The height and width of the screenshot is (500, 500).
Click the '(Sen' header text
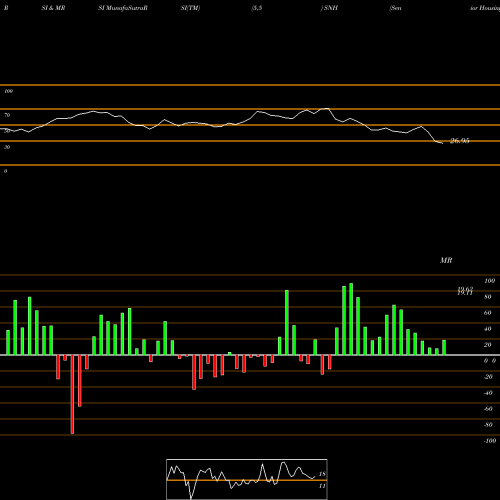pyautogui.click(x=395, y=8)
